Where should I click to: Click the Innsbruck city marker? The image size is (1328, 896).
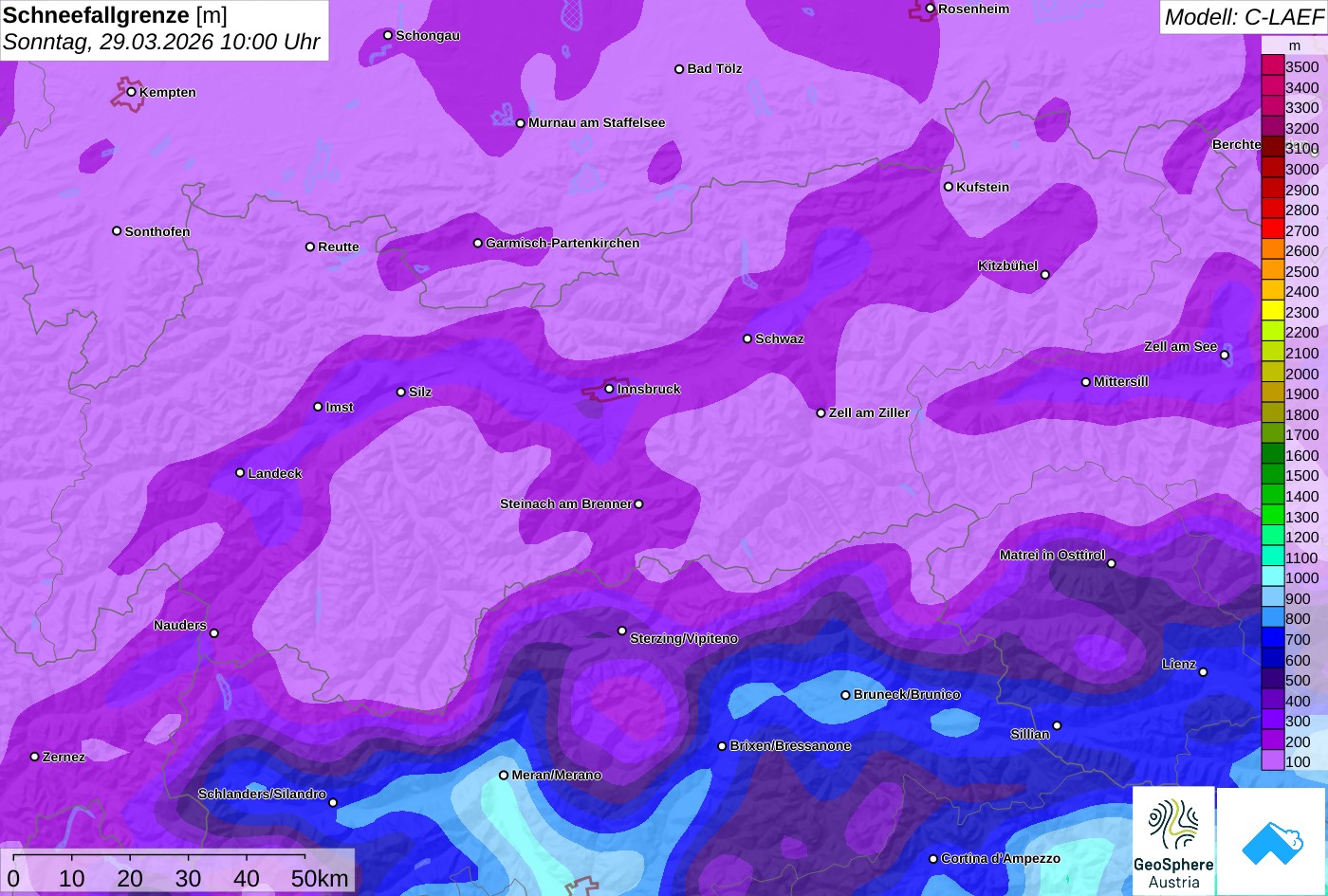(x=609, y=389)
